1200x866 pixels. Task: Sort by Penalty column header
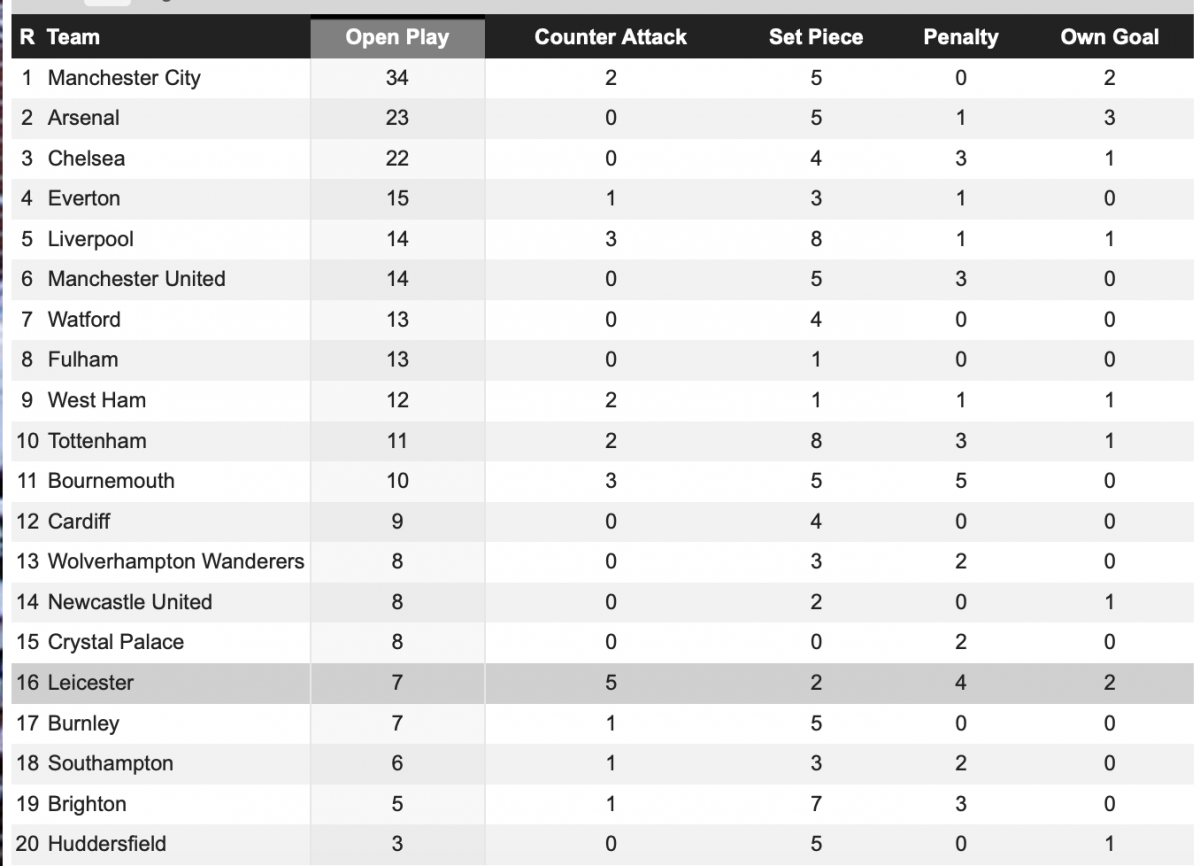coord(960,37)
